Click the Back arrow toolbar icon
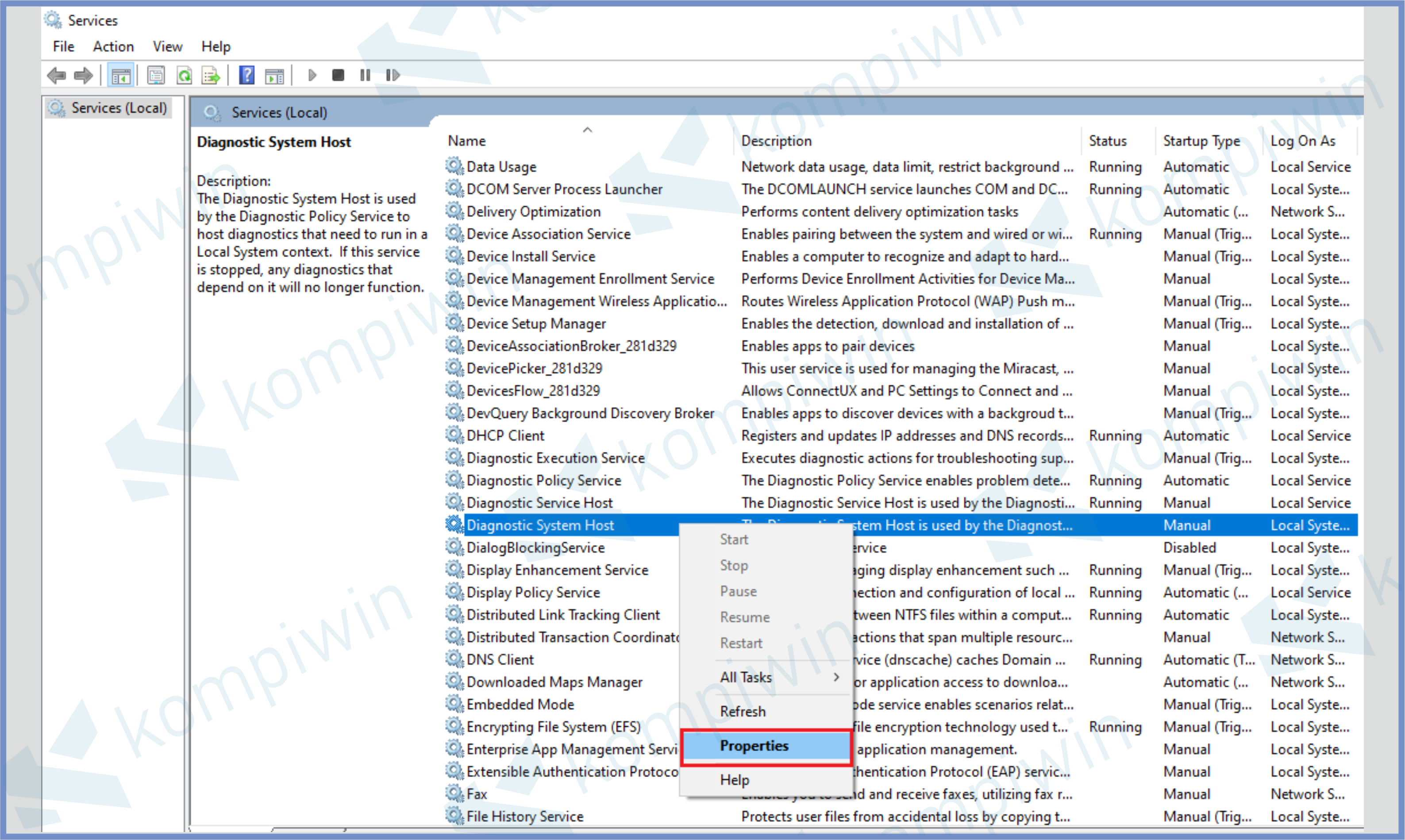This screenshot has height=840, width=1405. click(57, 75)
